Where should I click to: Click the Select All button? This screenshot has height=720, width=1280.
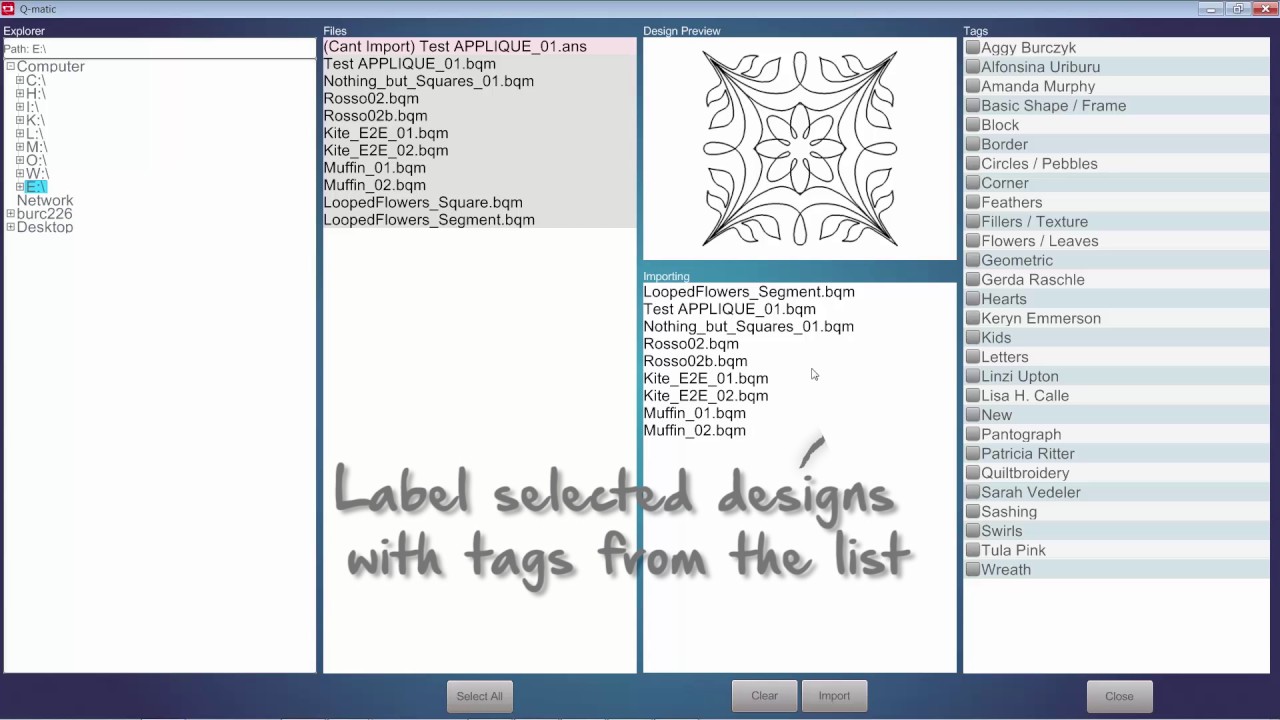[x=479, y=696]
